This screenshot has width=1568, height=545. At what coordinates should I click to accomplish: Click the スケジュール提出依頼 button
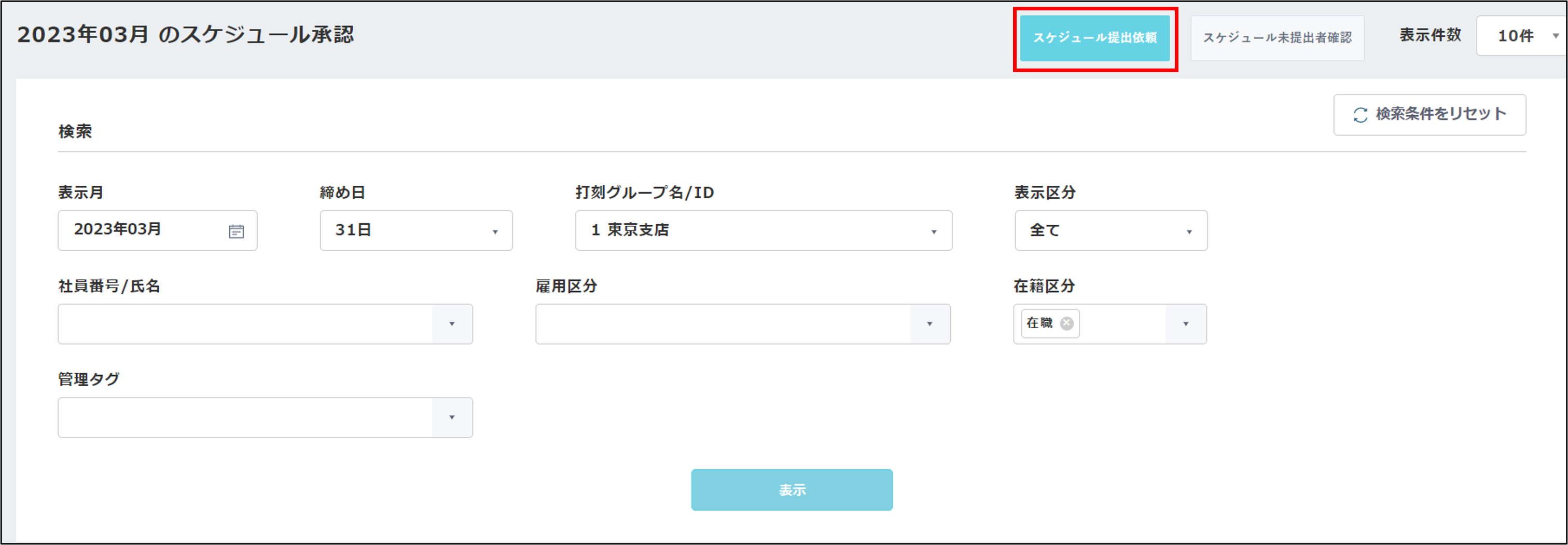[1094, 38]
